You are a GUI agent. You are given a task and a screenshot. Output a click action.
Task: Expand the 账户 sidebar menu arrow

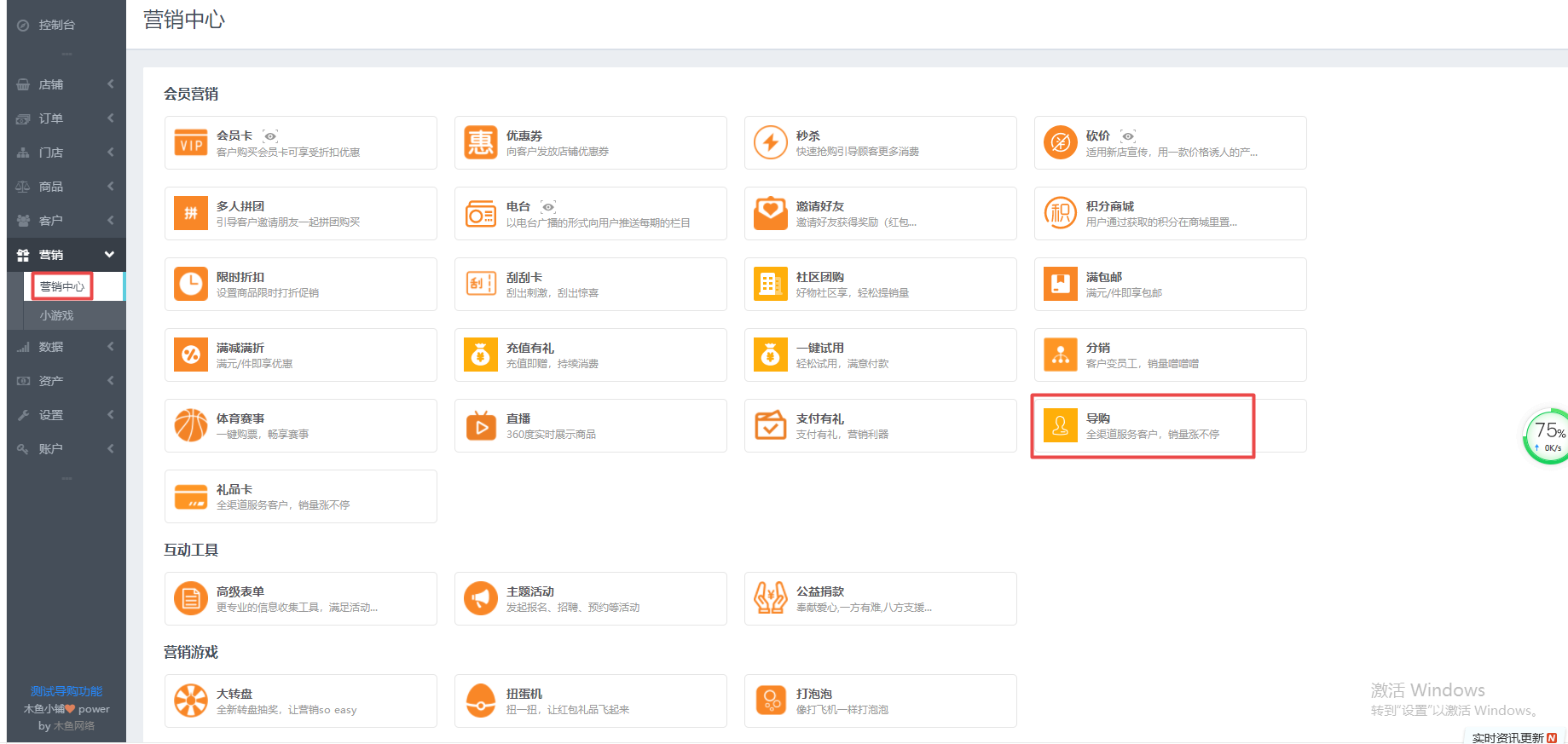coord(111,449)
